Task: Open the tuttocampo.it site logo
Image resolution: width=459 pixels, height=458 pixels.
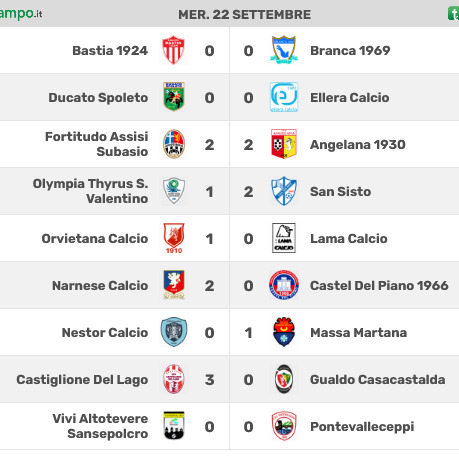Action: (21, 14)
